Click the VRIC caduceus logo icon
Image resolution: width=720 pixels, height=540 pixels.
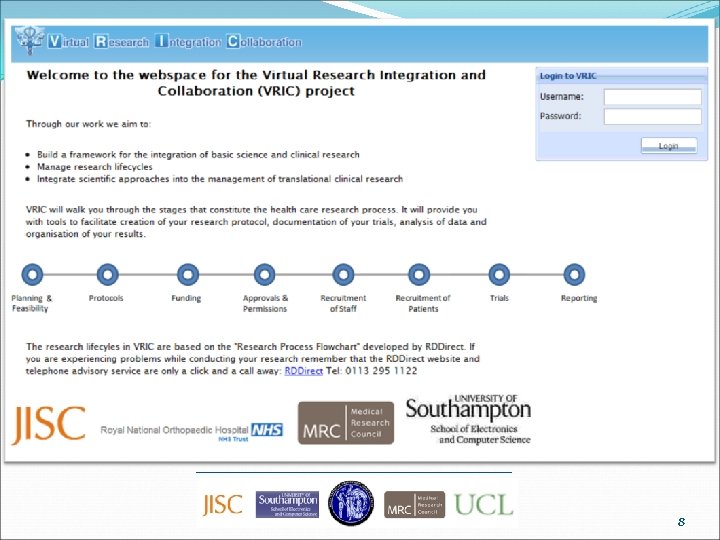[x=29, y=40]
